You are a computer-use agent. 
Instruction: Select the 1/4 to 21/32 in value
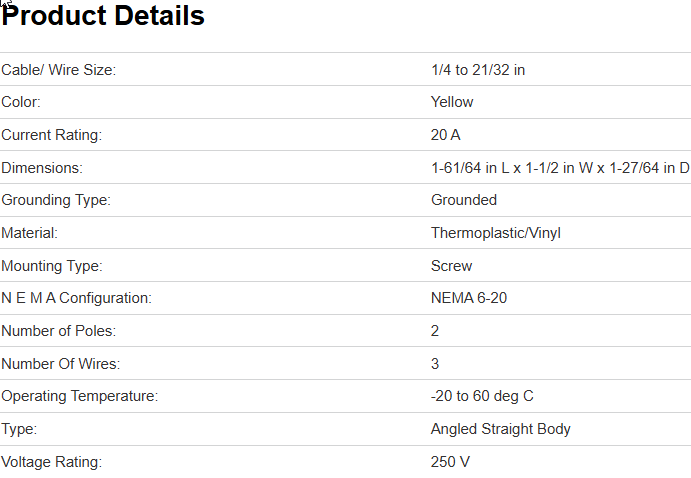(478, 69)
